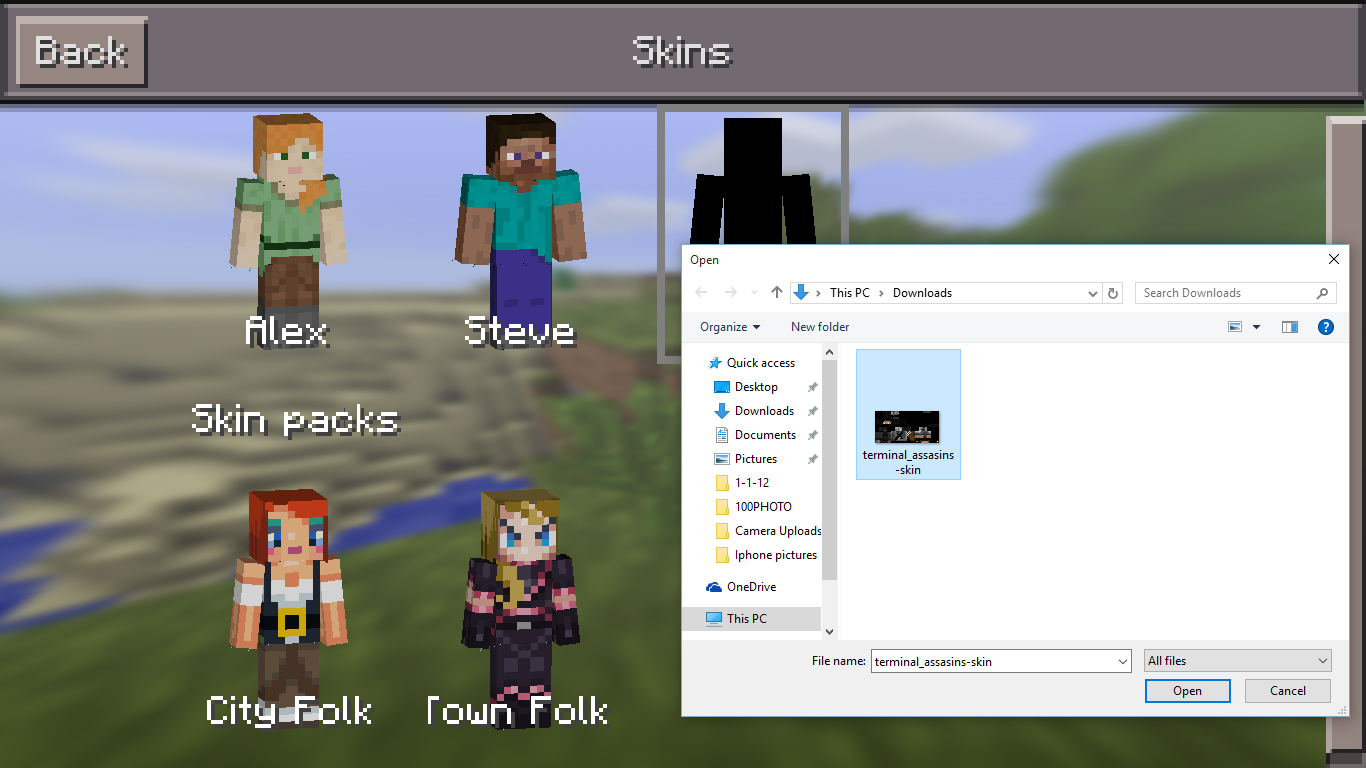Open the 100PHOTO folder
Image resolution: width=1366 pixels, height=768 pixels.
(763, 507)
